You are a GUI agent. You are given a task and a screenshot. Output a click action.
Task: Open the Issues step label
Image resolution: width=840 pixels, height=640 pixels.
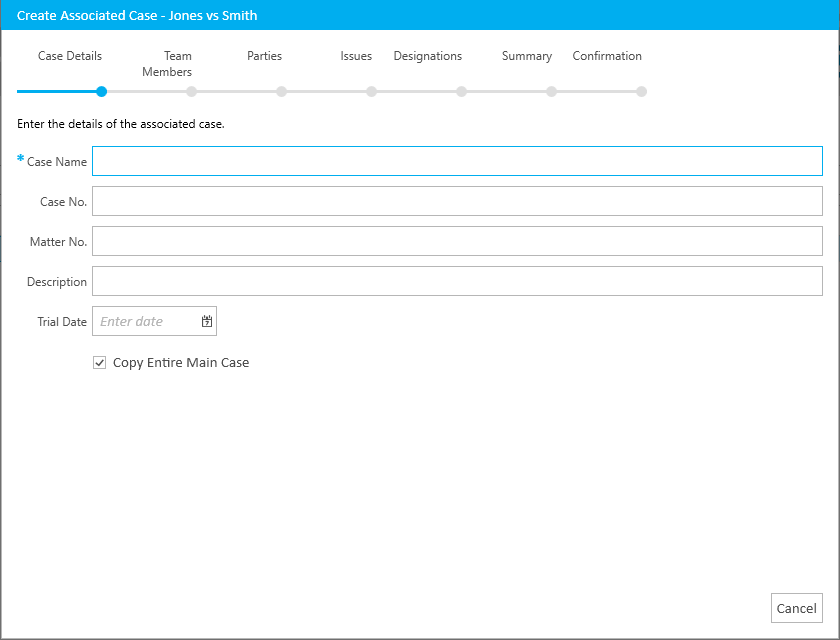click(x=356, y=56)
